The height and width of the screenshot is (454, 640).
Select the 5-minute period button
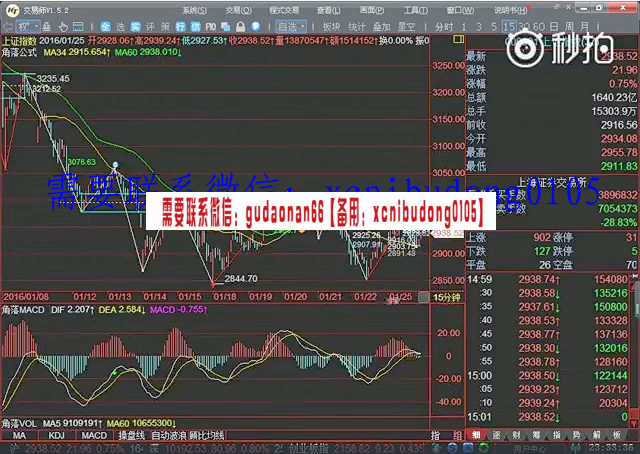coord(494,27)
